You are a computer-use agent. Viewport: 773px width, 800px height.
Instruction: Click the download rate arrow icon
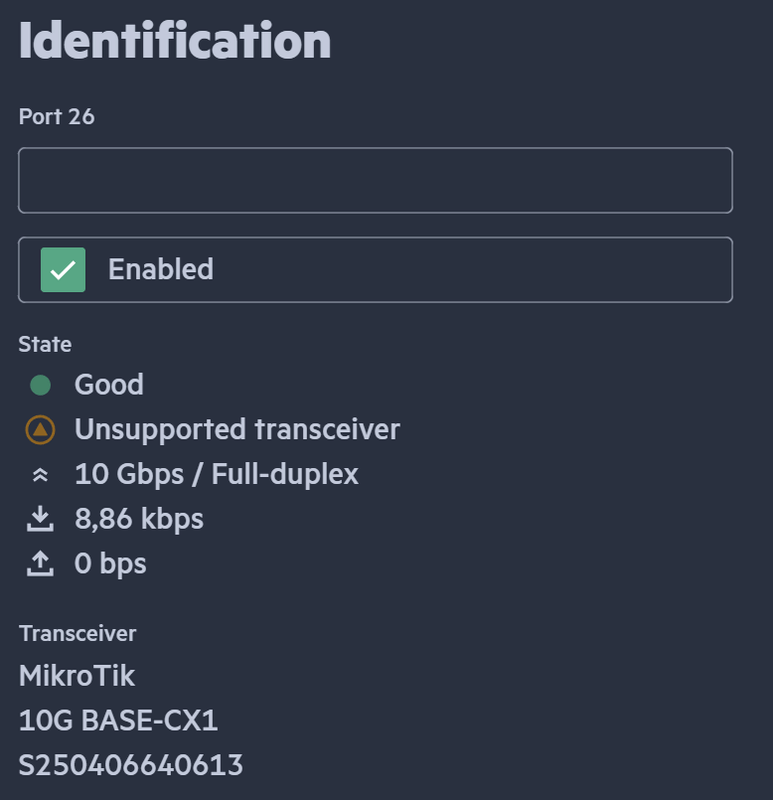click(x=40, y=519)
